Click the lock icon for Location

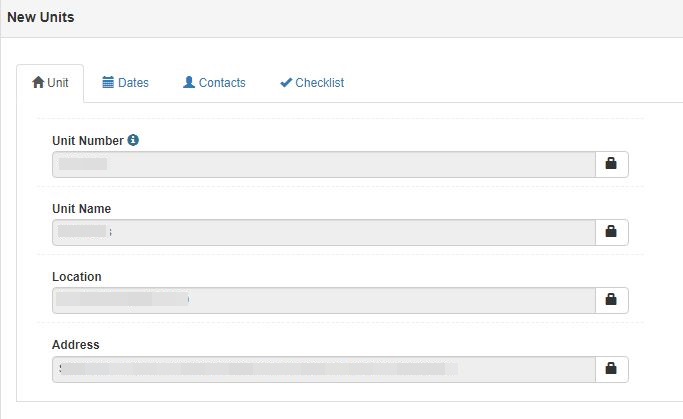coord(611,299)
